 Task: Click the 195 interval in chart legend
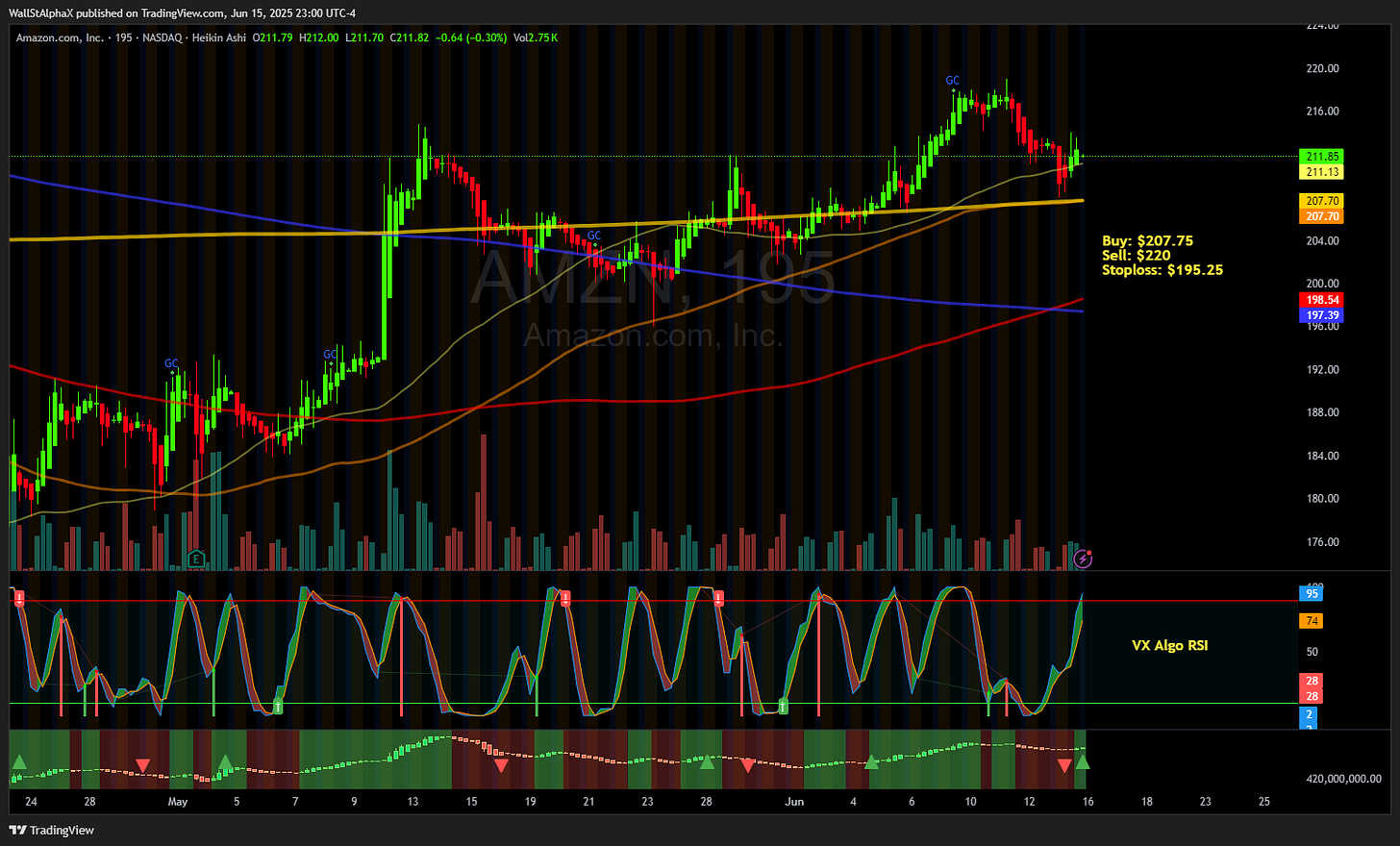pos(125,37)
